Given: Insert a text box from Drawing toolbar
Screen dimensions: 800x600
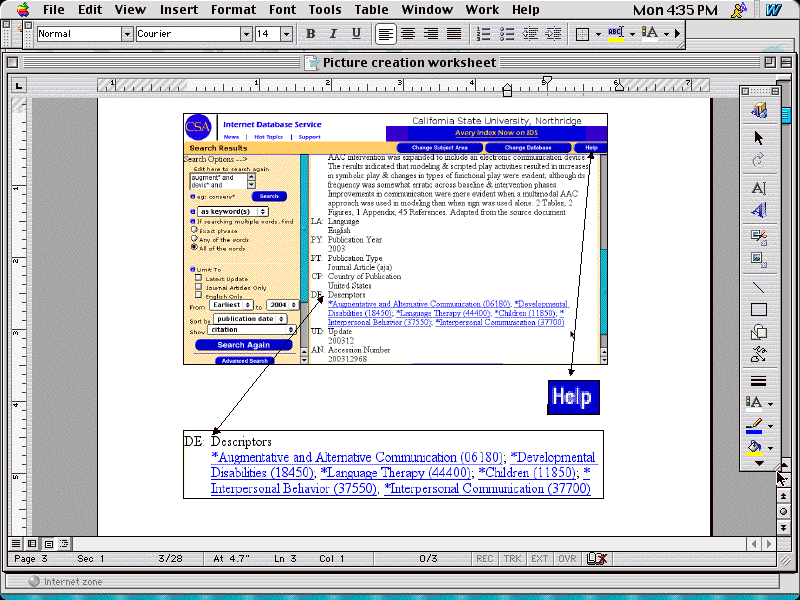Looking at the screenshot, I should coord(759,188).
